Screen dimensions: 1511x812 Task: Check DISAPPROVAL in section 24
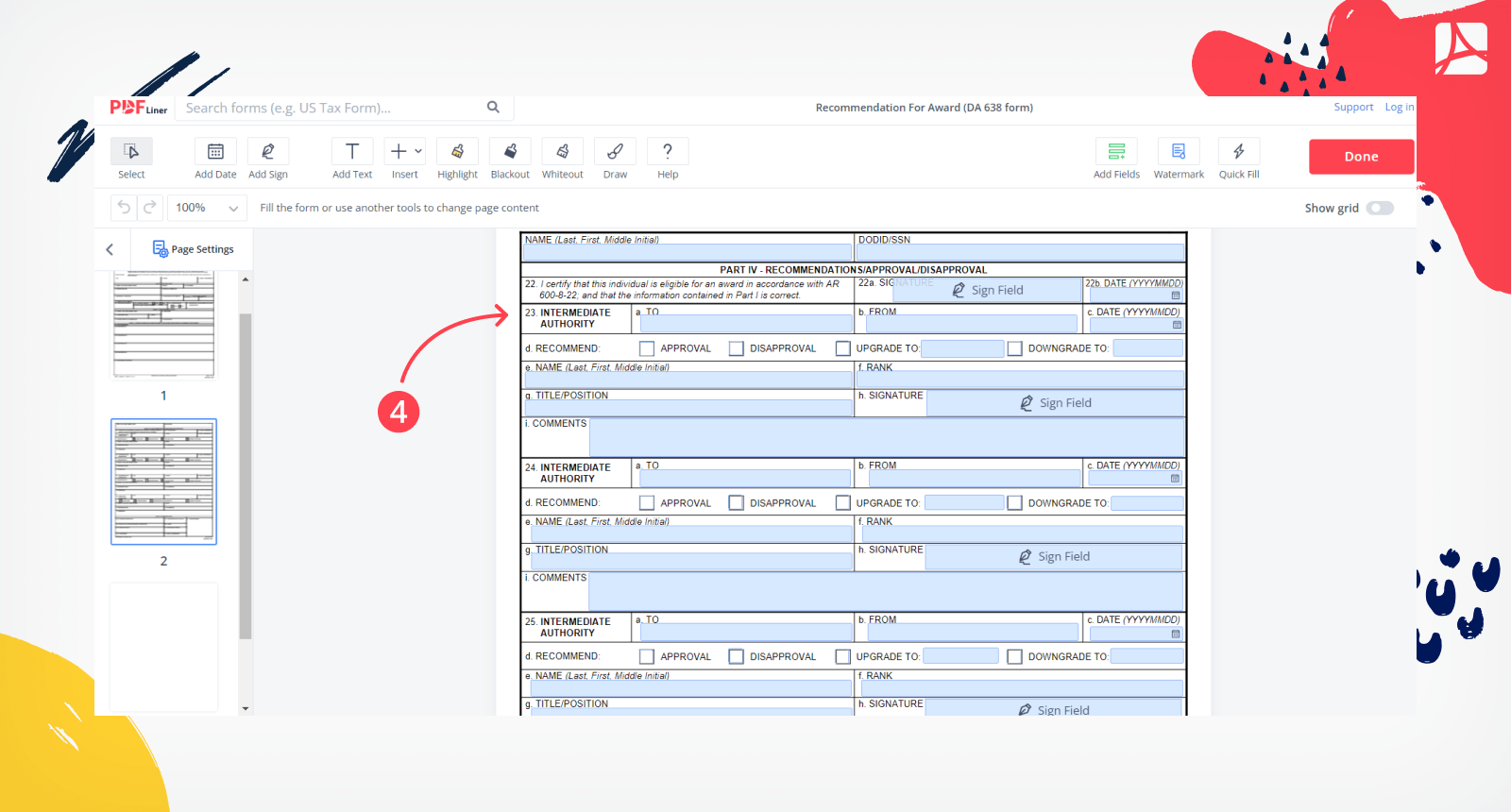(737, 503)
